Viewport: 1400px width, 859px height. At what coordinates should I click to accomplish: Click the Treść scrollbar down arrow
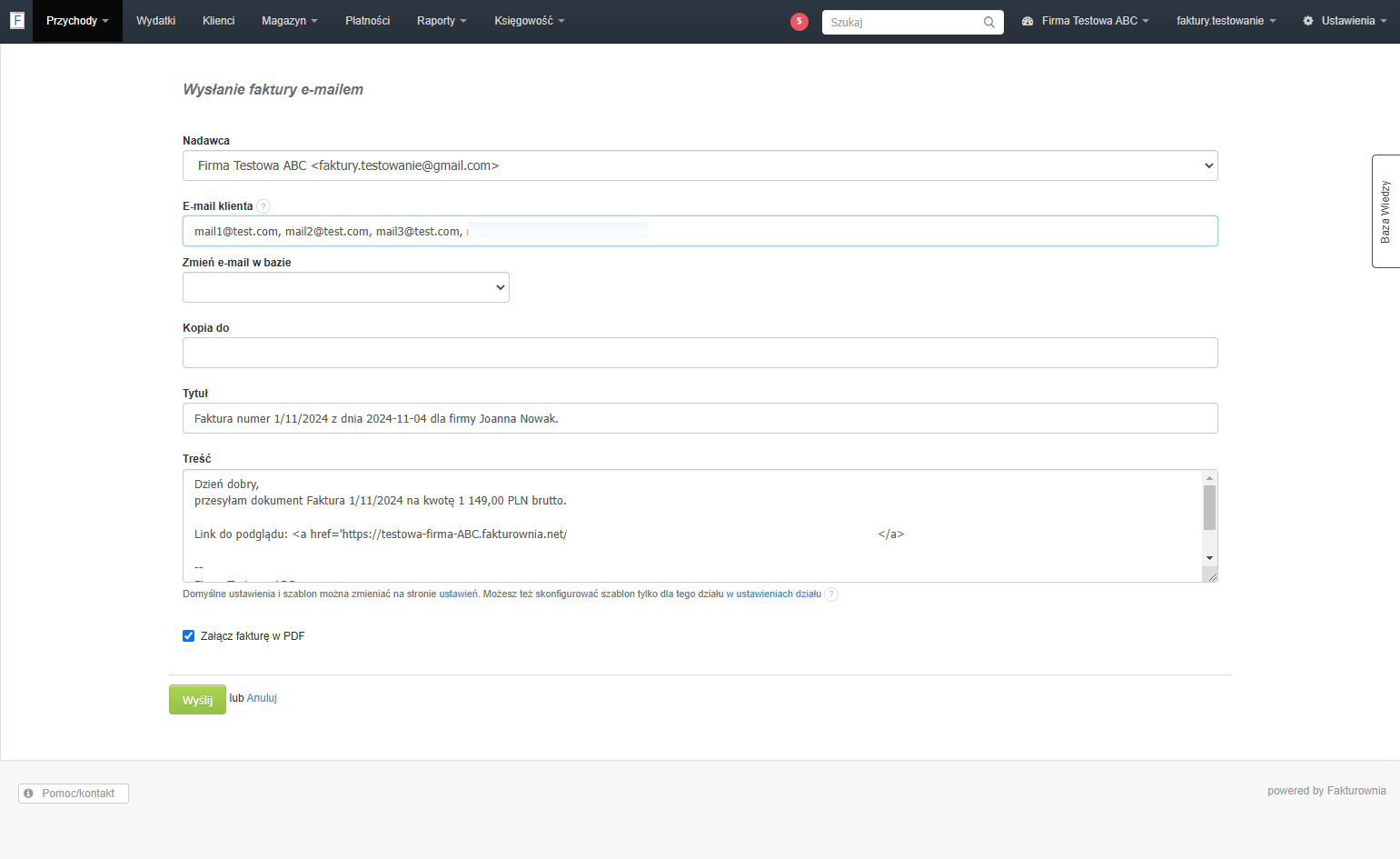click(x=1209, y=558)
